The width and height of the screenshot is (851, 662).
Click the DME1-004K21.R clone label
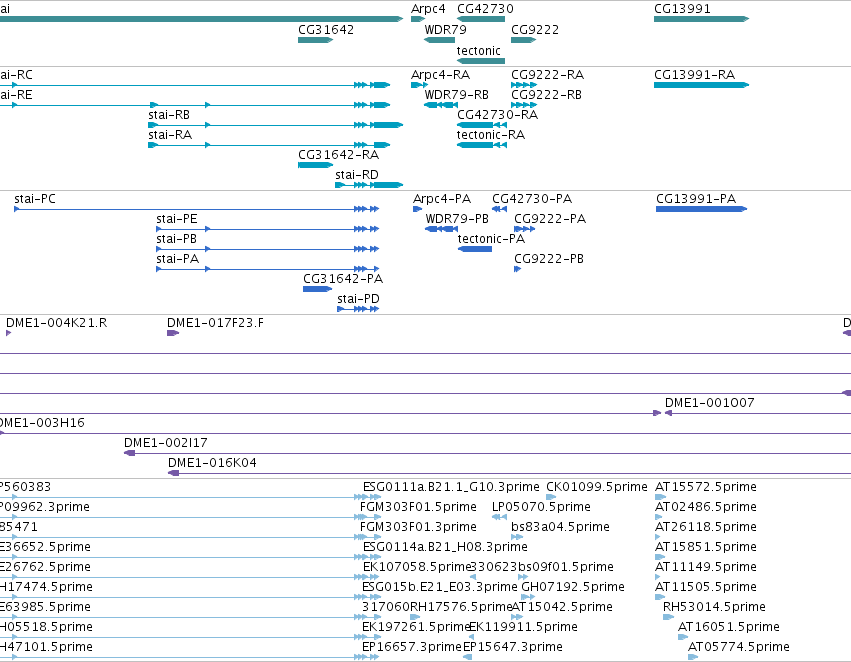click(56, 323)
